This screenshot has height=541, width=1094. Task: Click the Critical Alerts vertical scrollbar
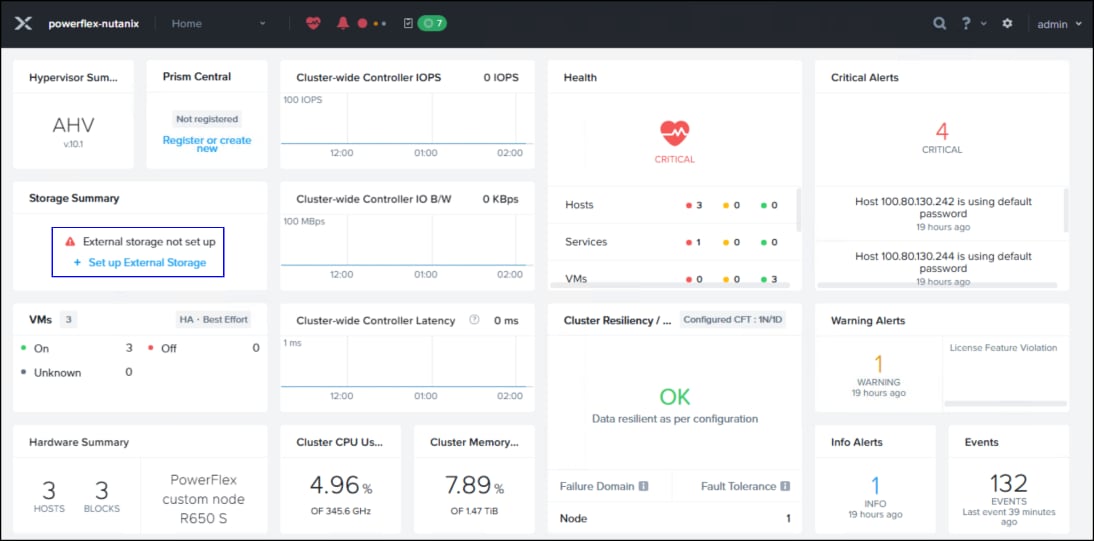pyautogui.click(x=1065, y=209)
